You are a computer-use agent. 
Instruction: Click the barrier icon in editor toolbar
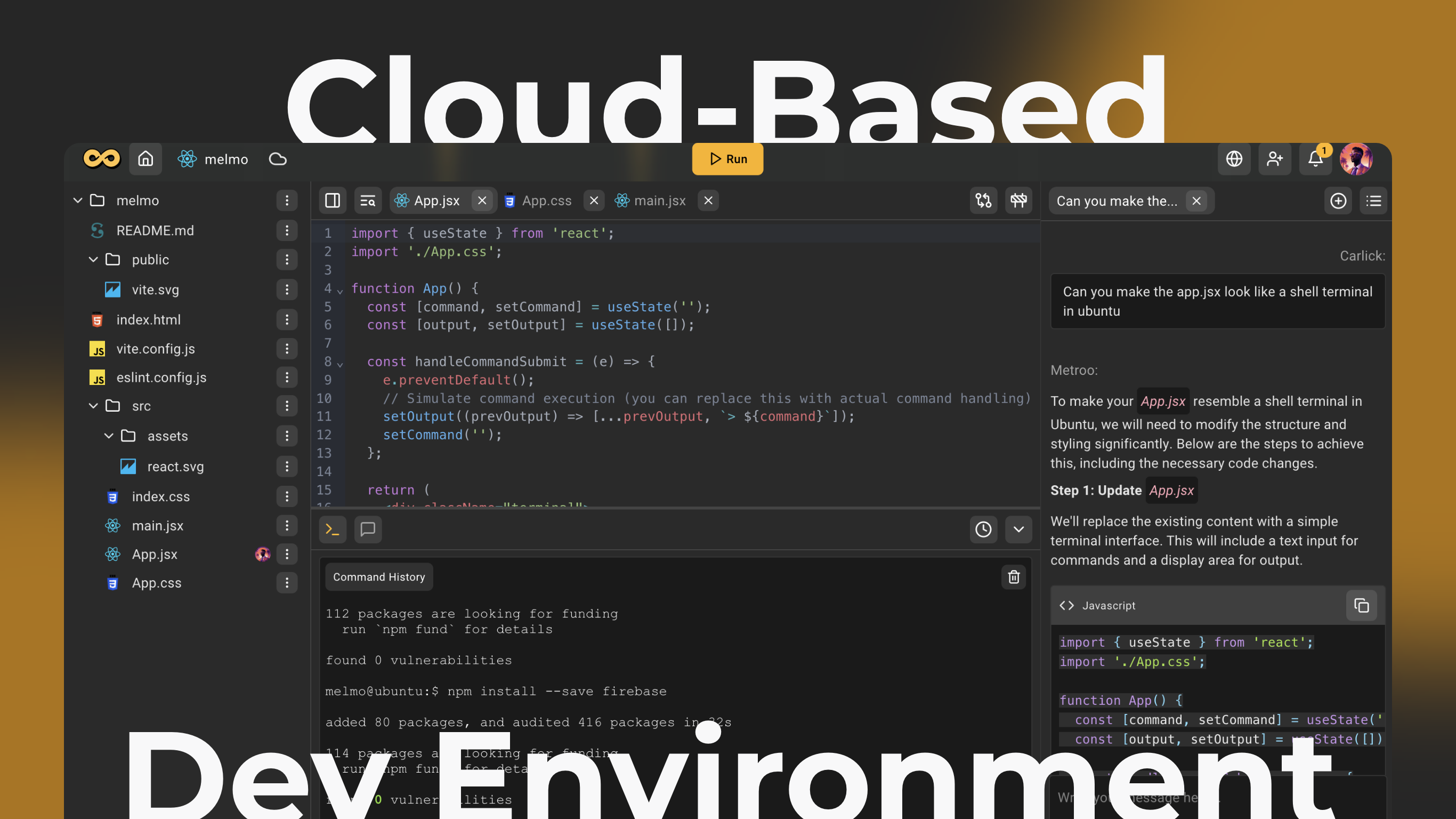coord(1018,200)
